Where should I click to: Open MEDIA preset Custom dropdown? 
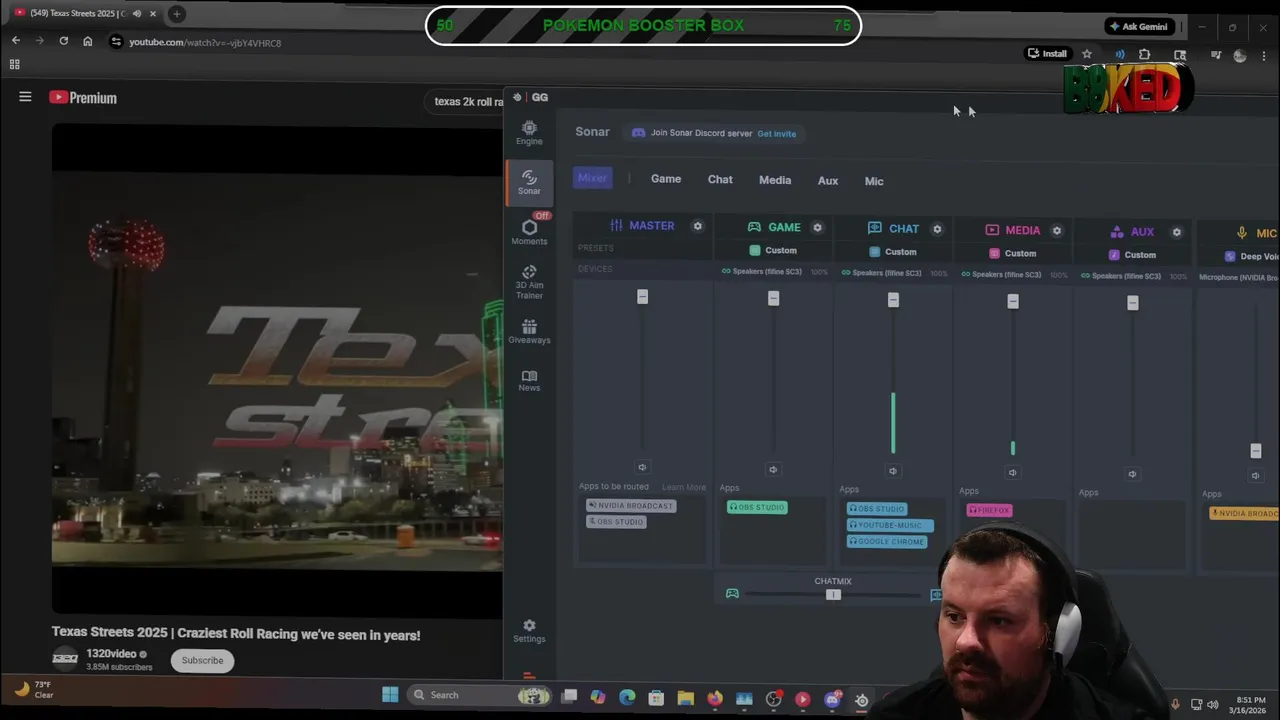coord(1012,254)
